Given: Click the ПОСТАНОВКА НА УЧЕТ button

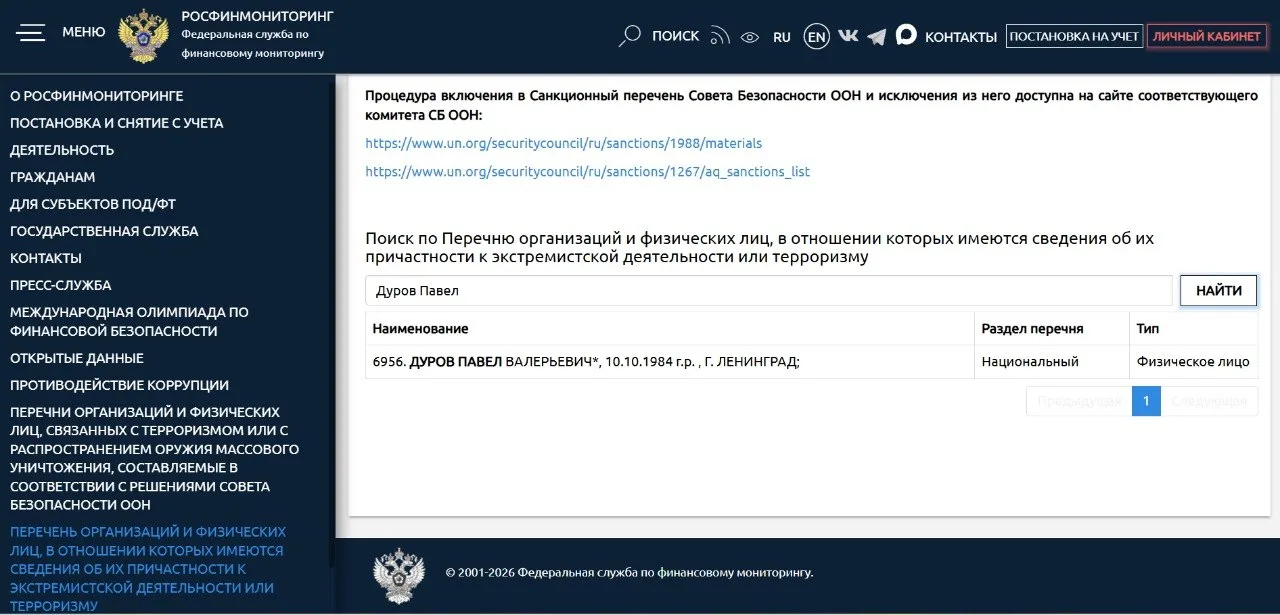Looking at the screenshot, I should pyautogui.click(x=1074, y=36).
